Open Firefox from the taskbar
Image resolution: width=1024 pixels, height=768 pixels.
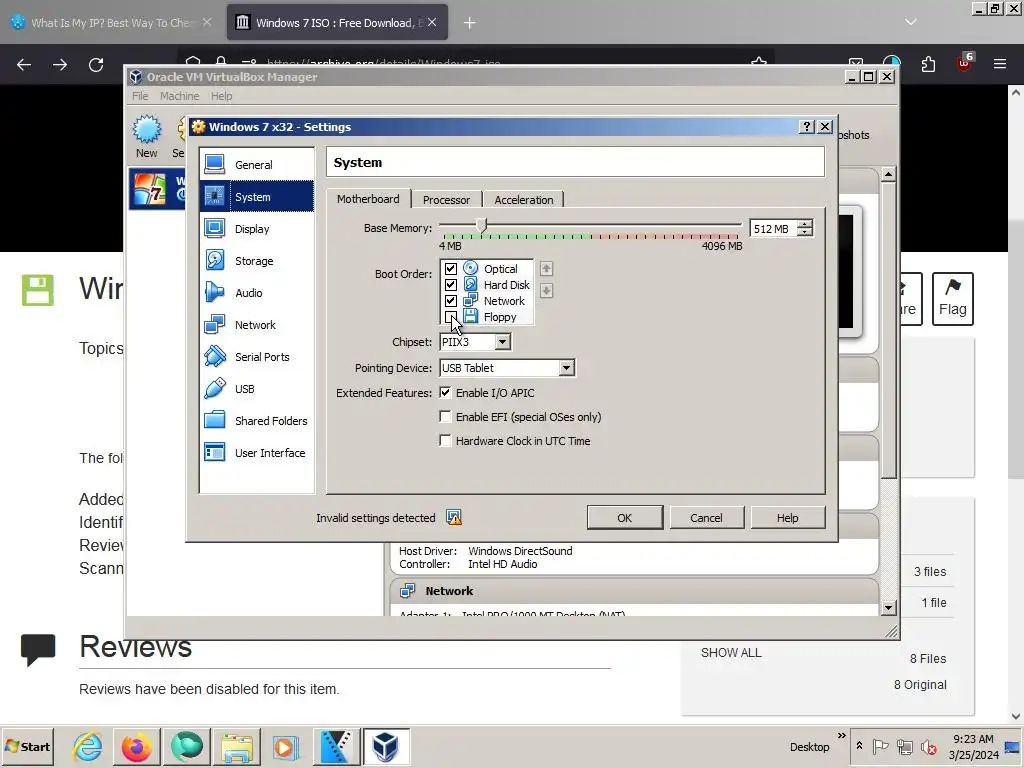(136, 746)
